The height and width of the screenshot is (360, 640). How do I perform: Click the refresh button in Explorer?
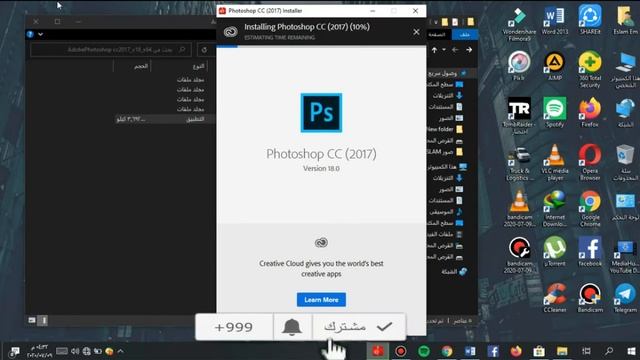click(x=204, y=50)
